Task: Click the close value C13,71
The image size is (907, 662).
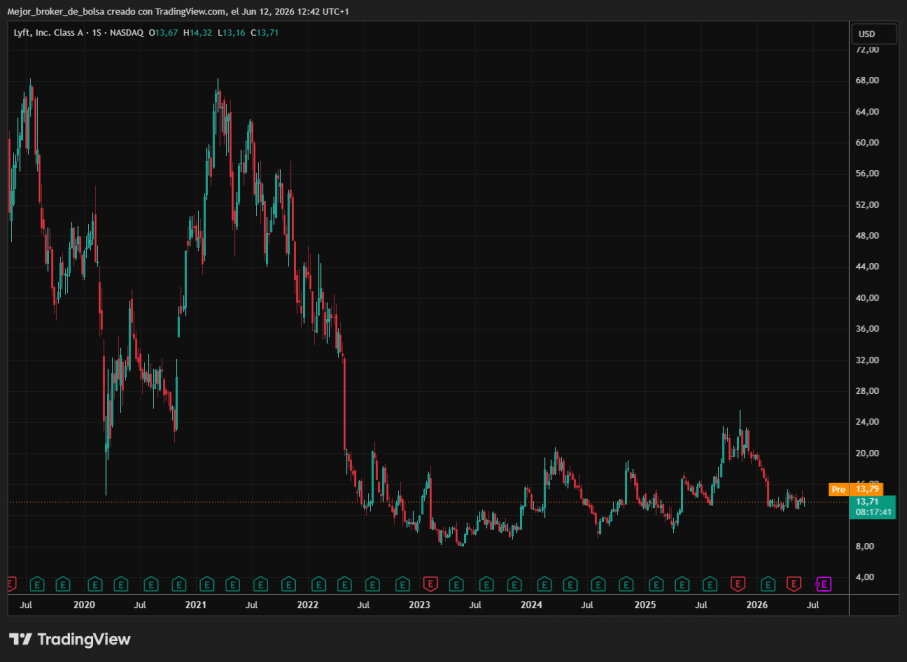Action: click(264, 33)
